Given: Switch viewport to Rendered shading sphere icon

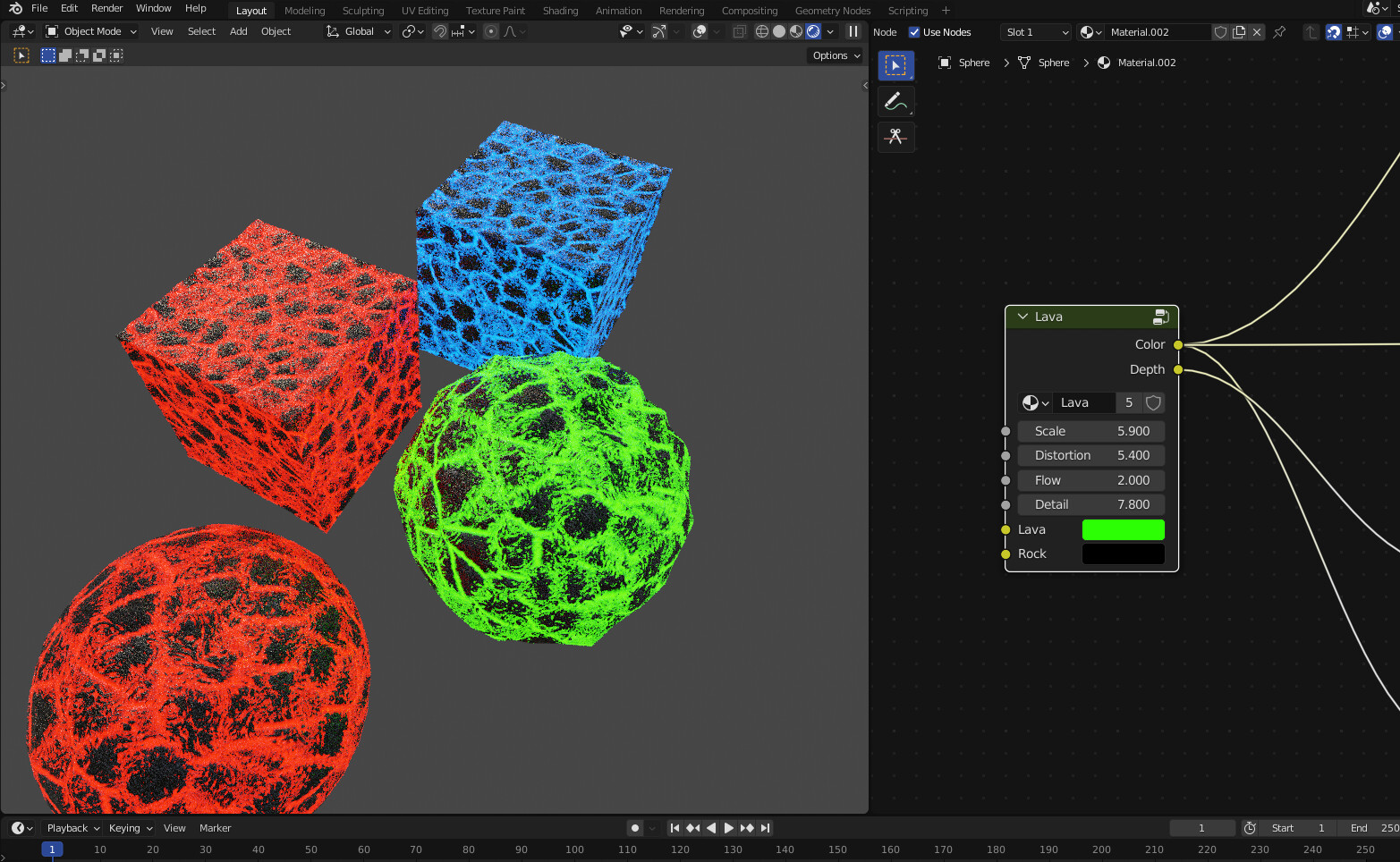Looking at the screenshot, I should click(x=812, y=31).
